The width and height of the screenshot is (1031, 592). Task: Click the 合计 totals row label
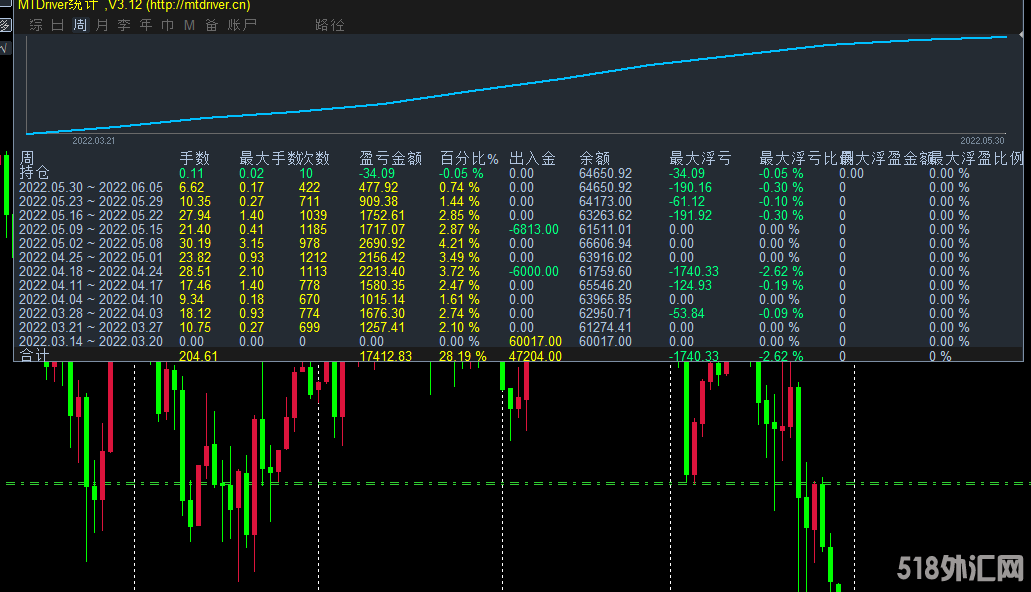pos(34,356)
